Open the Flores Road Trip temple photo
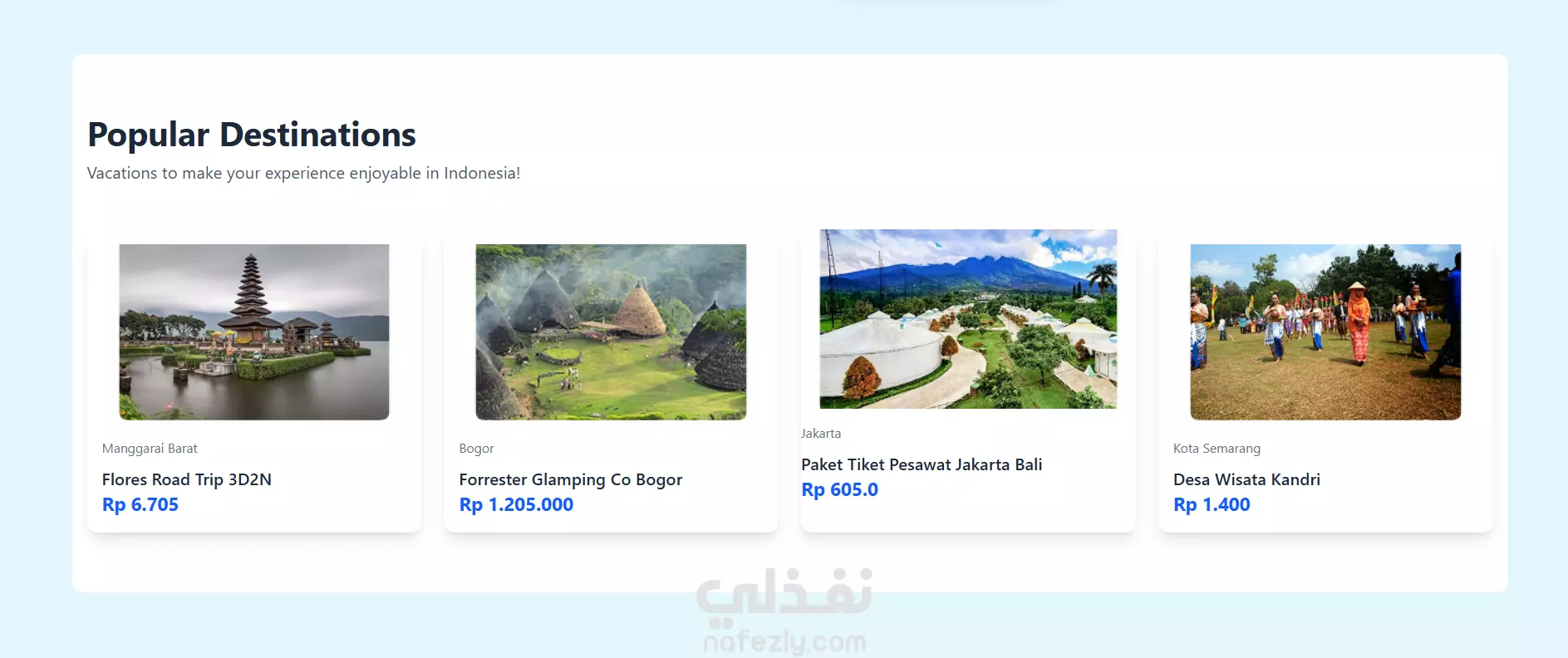This screenshot has height=658, width=1568. (254, 331)
